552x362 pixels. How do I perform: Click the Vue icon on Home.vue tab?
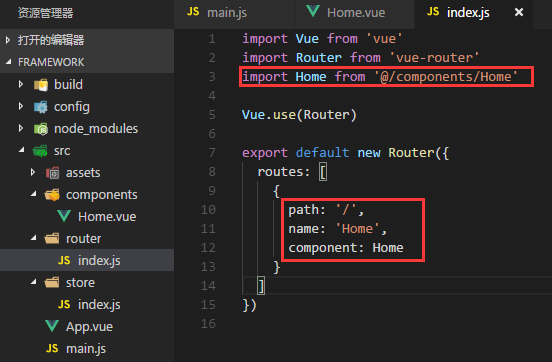click(x=313, y=11)
